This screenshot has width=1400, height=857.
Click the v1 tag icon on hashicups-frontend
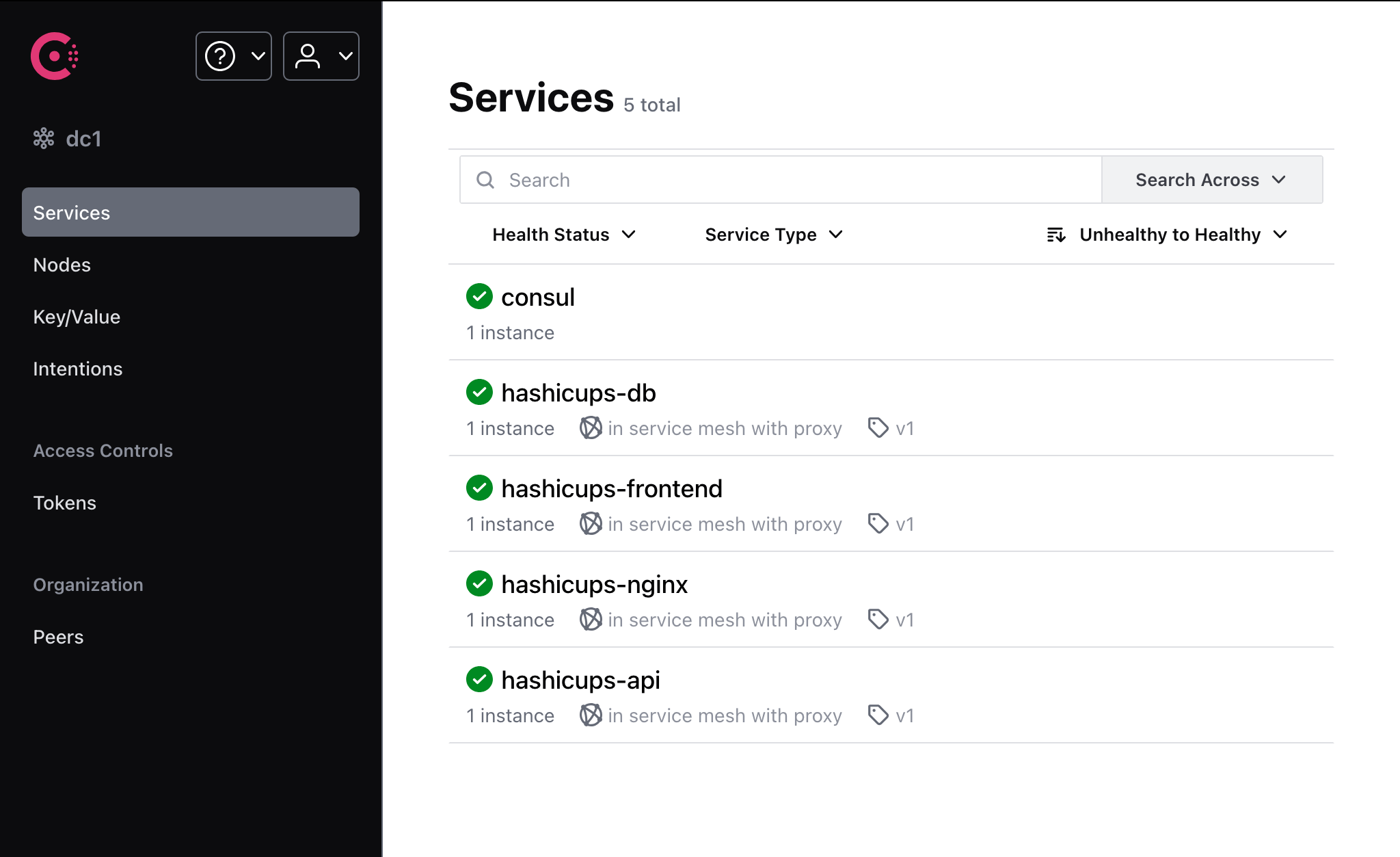877,524
